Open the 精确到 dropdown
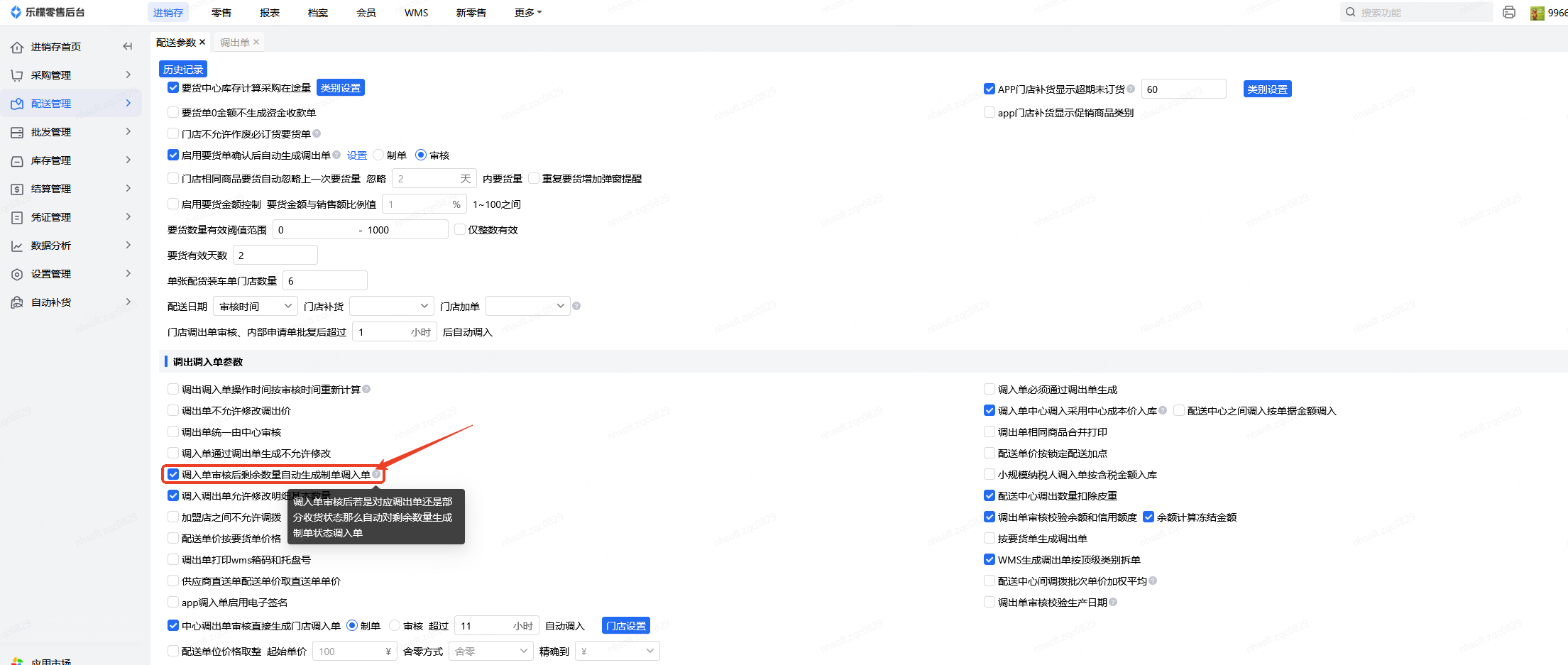Screen dimensions: 1568x665 (x=618, y=651)
